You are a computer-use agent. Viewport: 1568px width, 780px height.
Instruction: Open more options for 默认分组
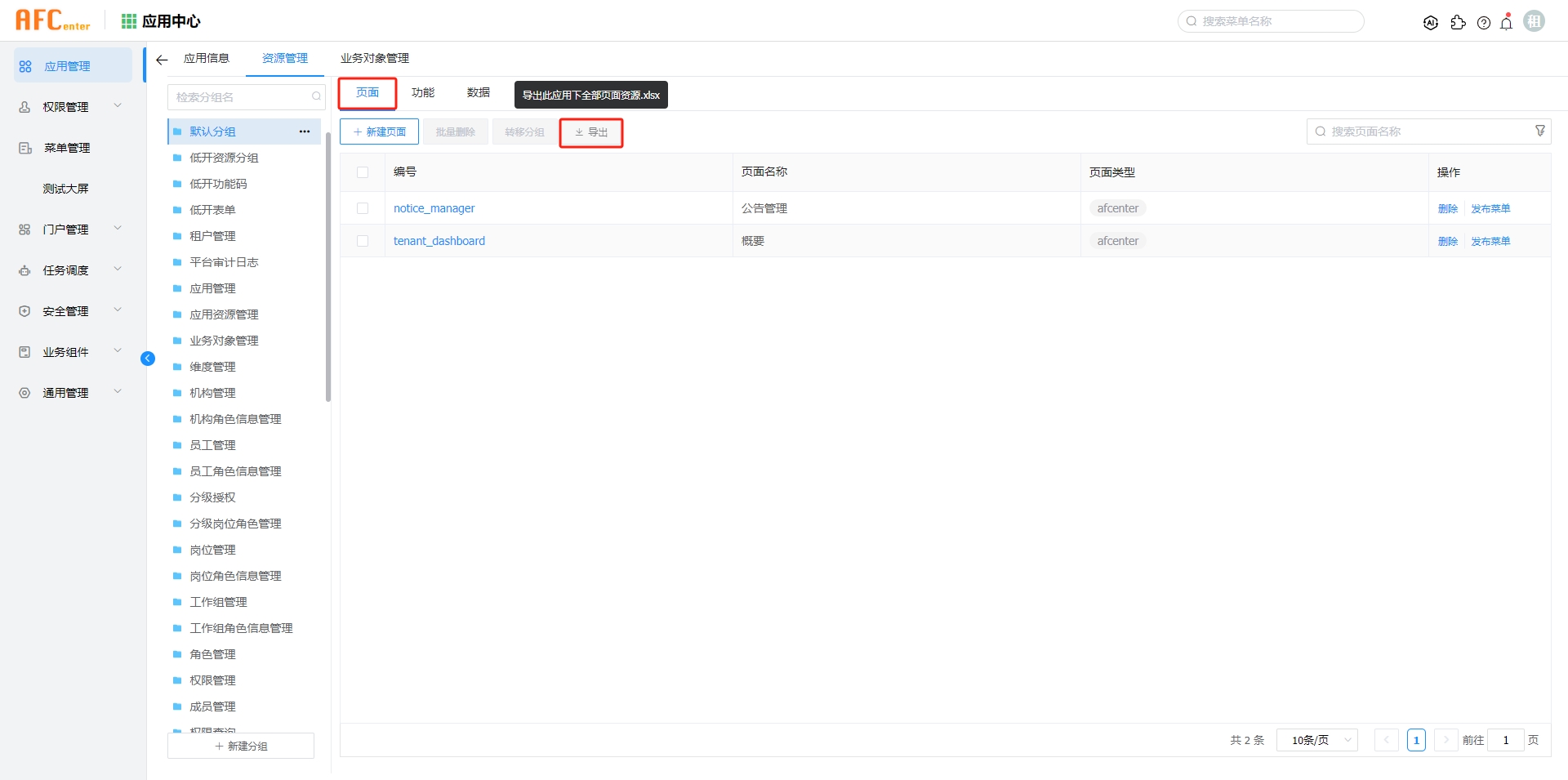click(x=305, y=131)
